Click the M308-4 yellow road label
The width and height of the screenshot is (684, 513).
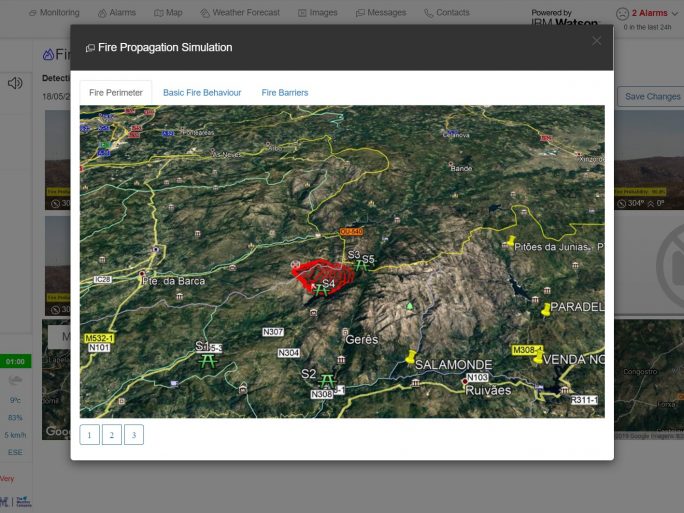click(527, 350)
